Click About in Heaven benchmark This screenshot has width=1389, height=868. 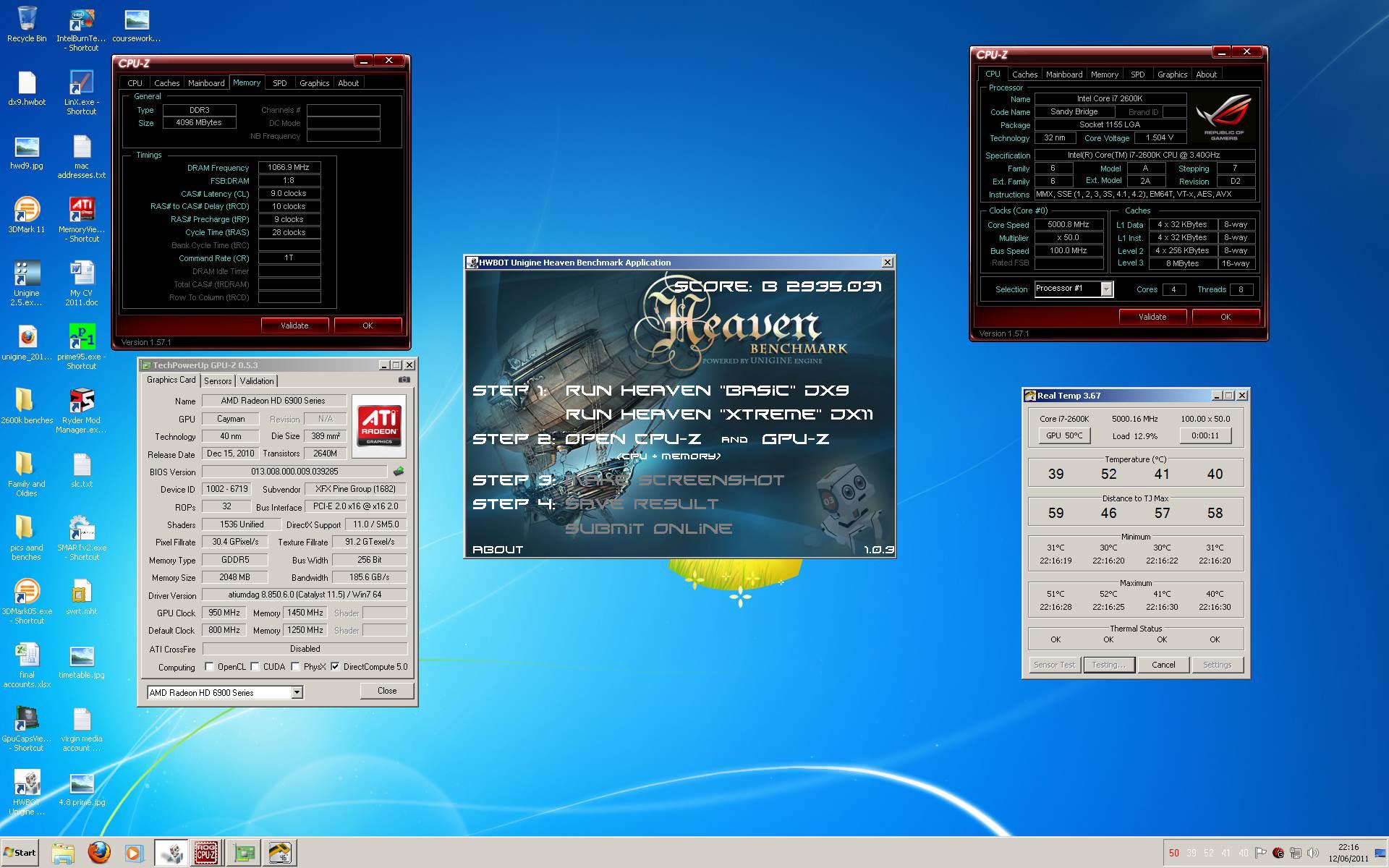pyautogui.click(x=498, y=550)
